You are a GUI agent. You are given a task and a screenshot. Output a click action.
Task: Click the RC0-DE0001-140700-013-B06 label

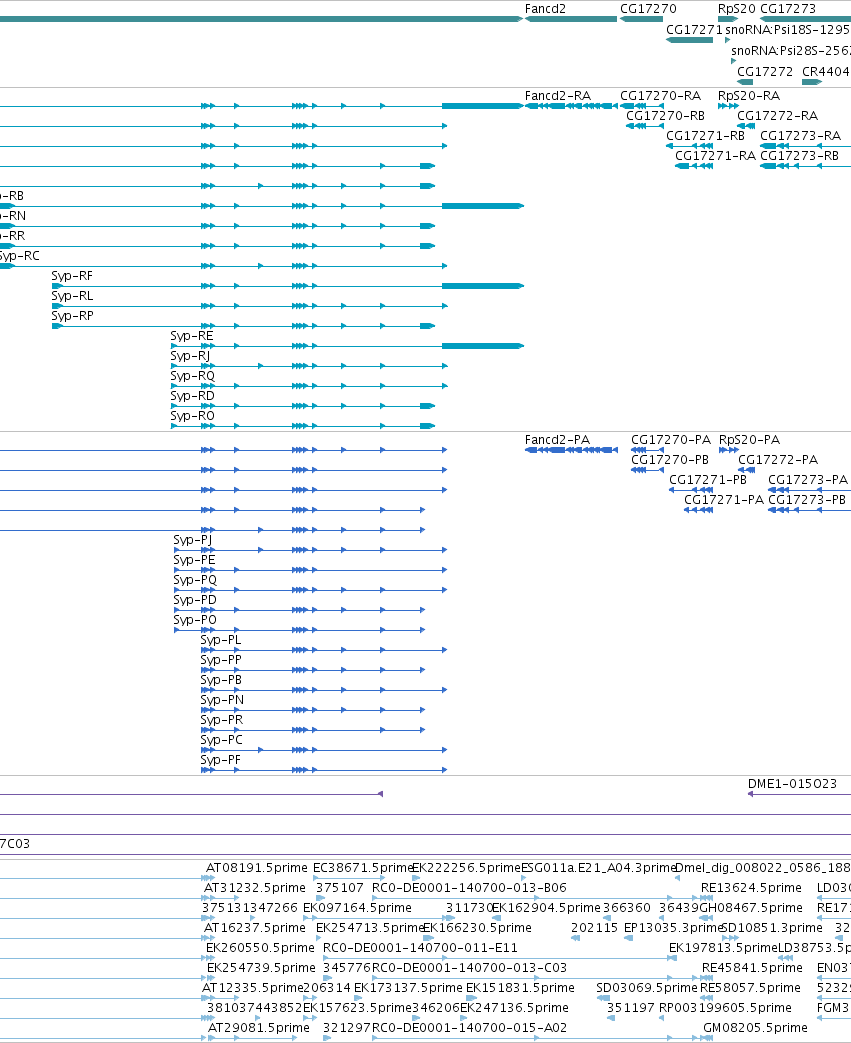[469, 888]
